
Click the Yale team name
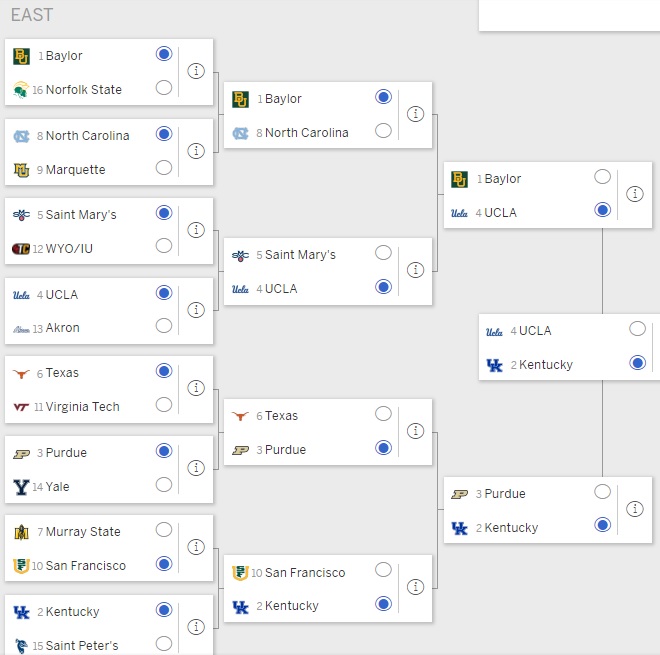coord(57,487)
